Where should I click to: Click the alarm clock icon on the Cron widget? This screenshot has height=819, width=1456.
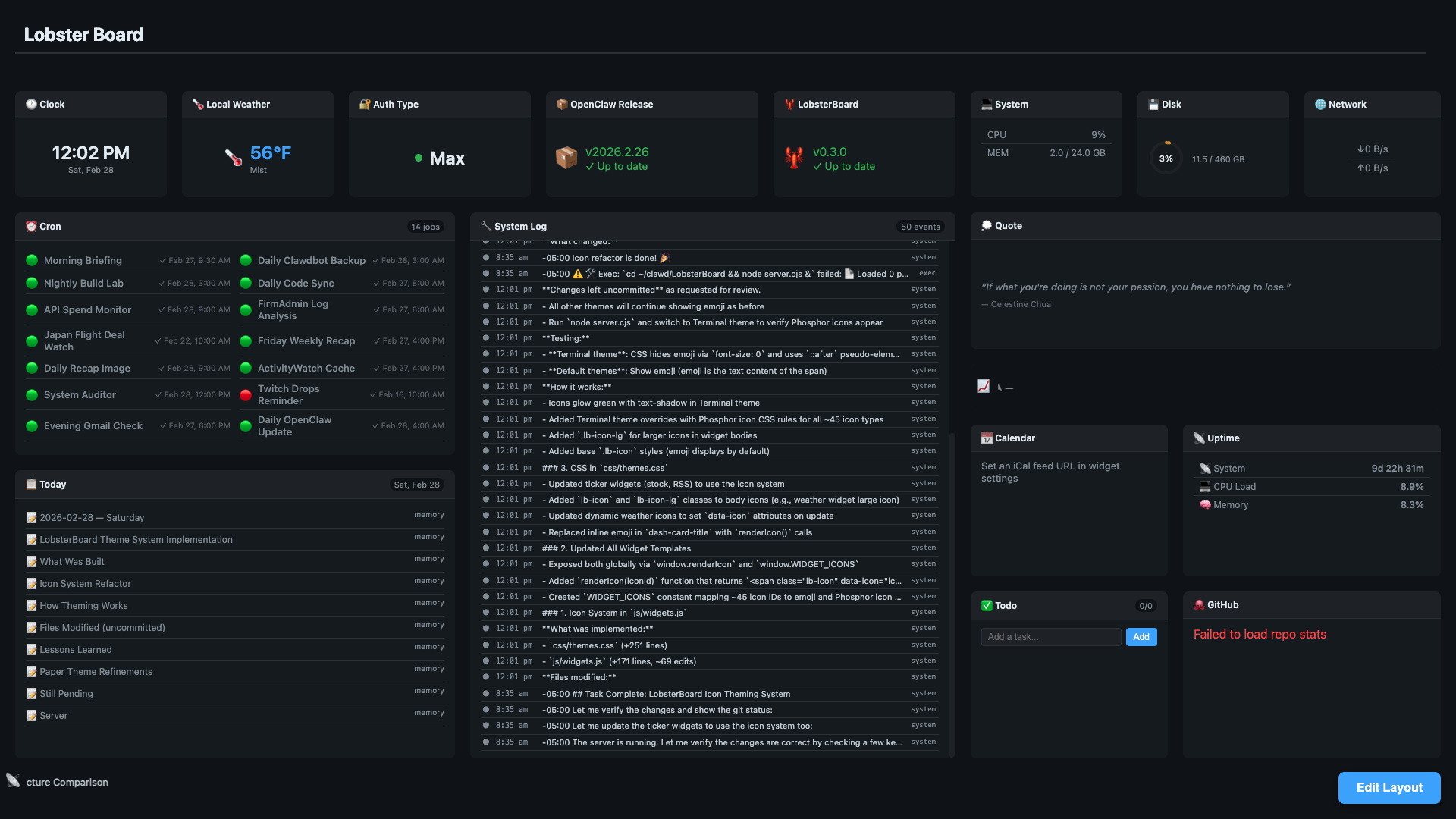click(x=31, y=226)
